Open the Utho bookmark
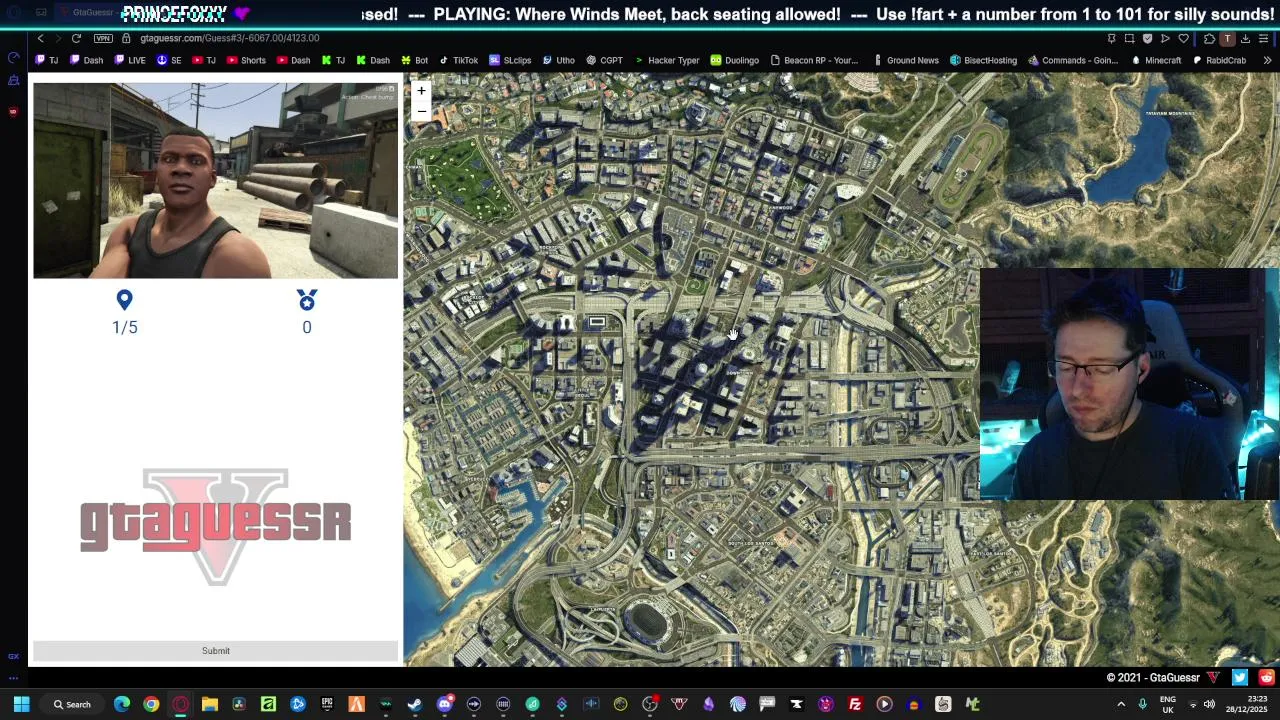 coord(558,60)
